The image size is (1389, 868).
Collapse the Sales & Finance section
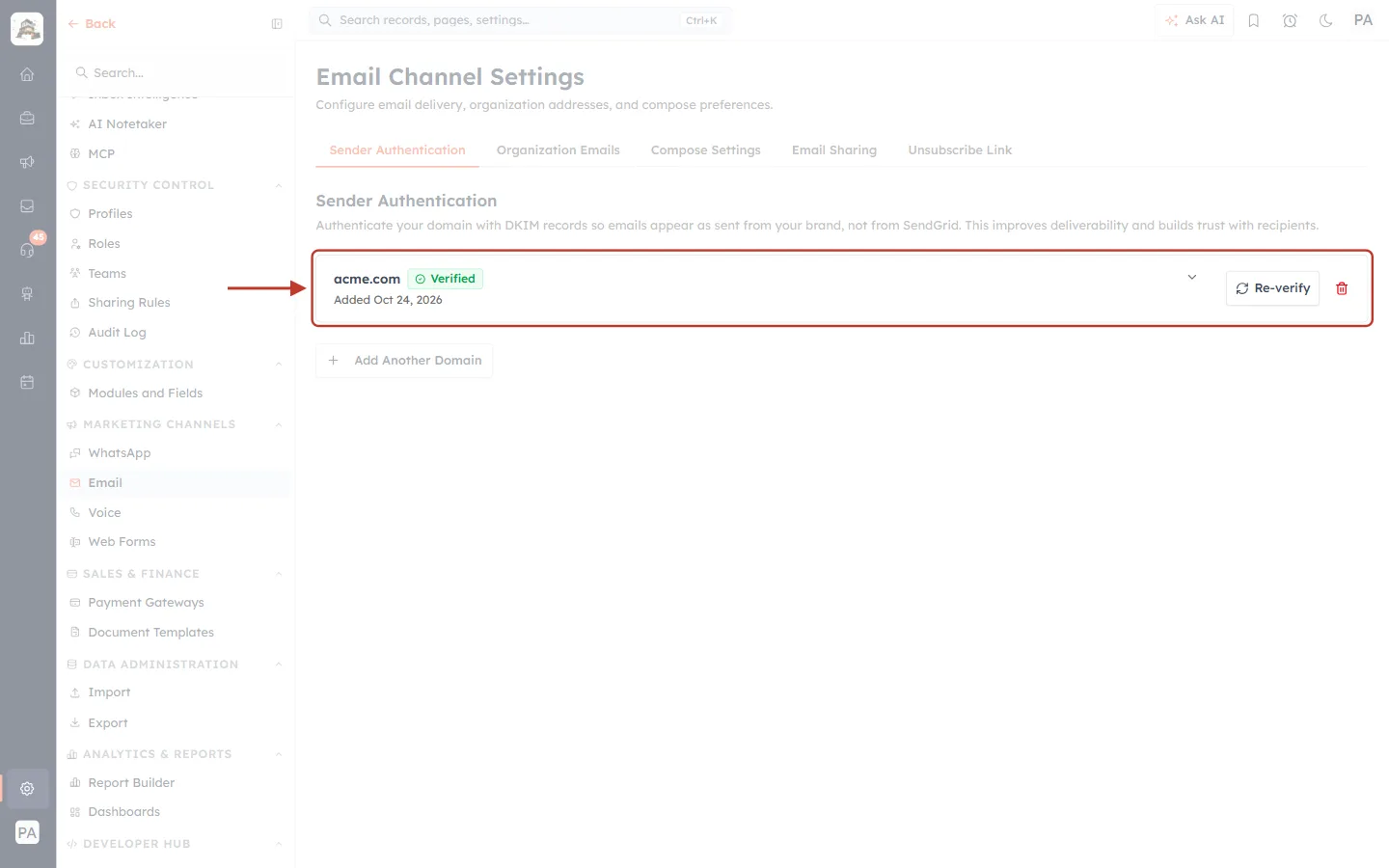pyautogui.click(x=279, y=574)
